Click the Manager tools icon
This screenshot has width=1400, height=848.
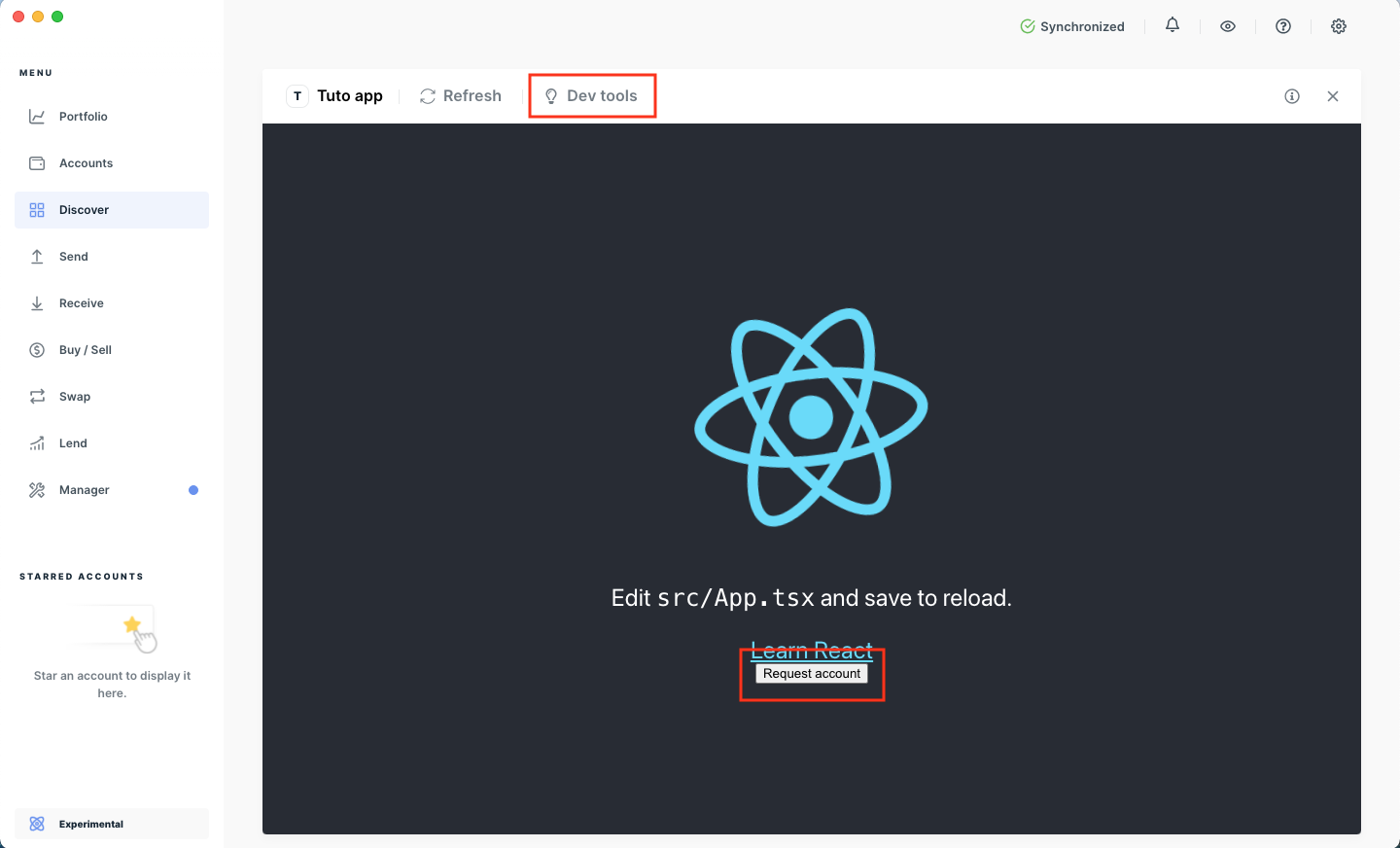(37, 490)
